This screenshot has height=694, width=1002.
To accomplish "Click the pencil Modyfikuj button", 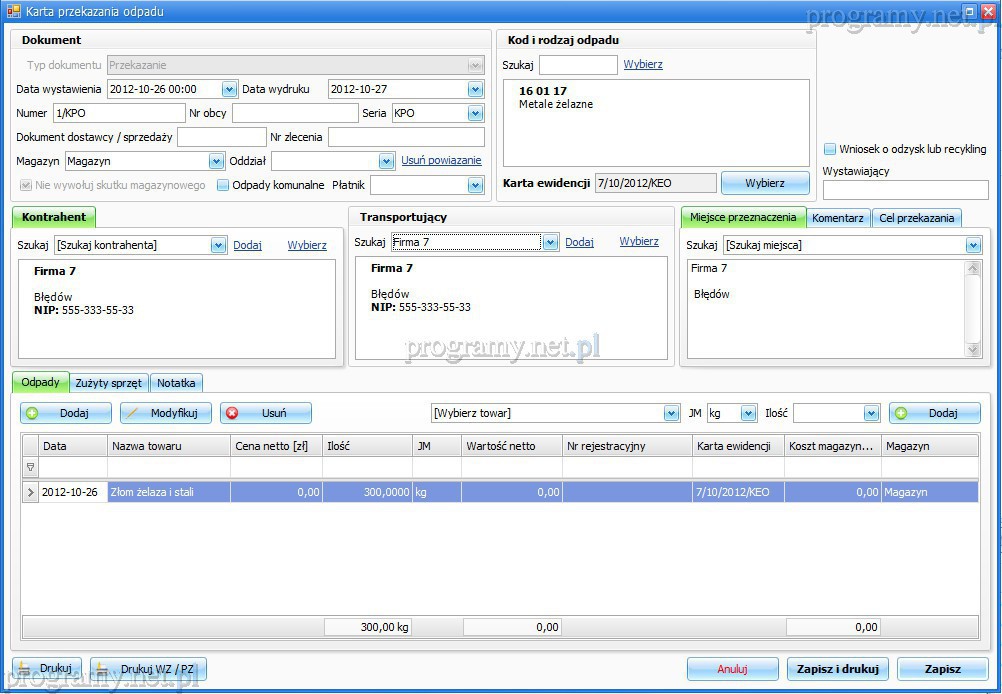I will (x=165, y=413).
